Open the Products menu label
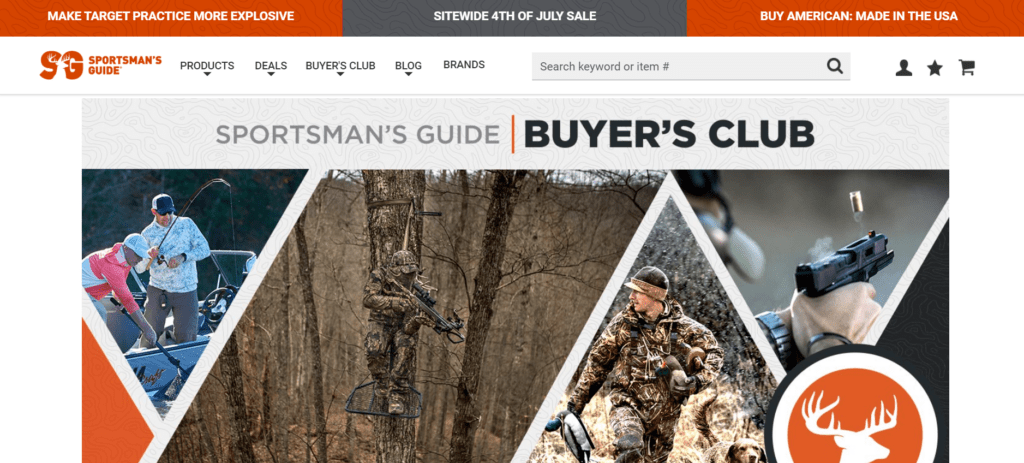1024x463 pixels. [207, 65]
